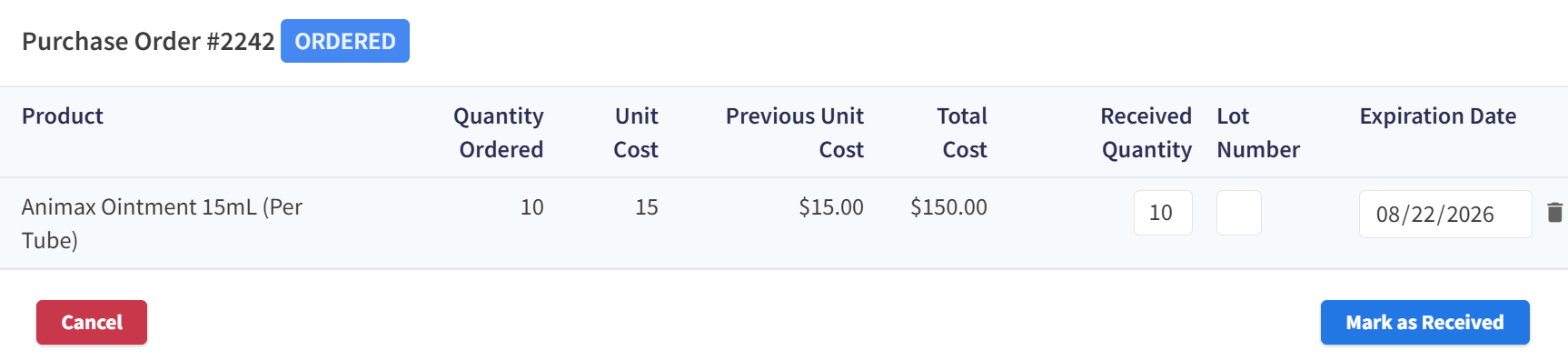Click the $150.00 total cost value
1568x361 pixels.
948,207
